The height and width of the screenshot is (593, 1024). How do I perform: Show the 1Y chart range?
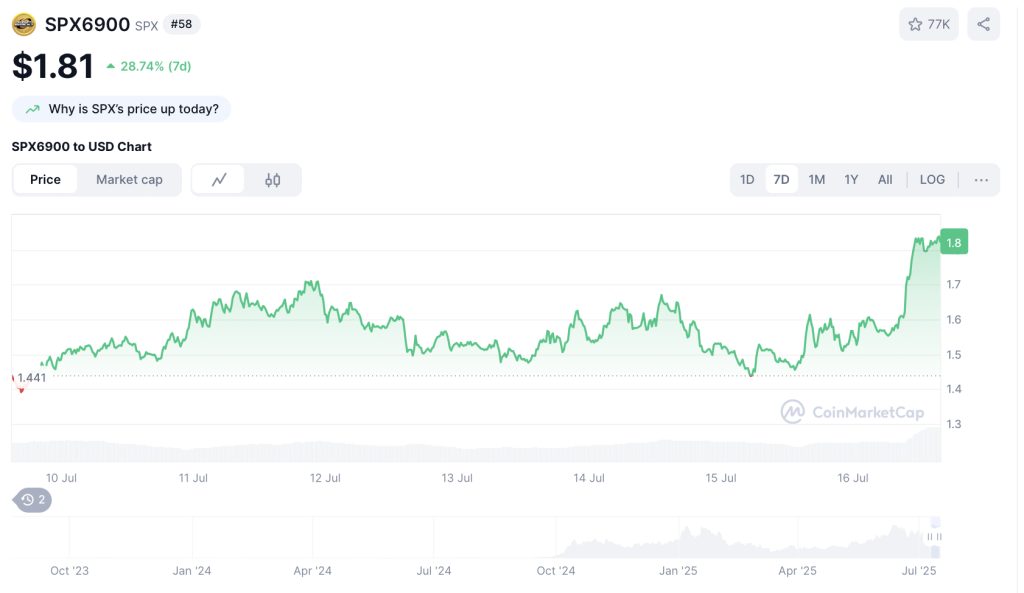pos(851,180)
